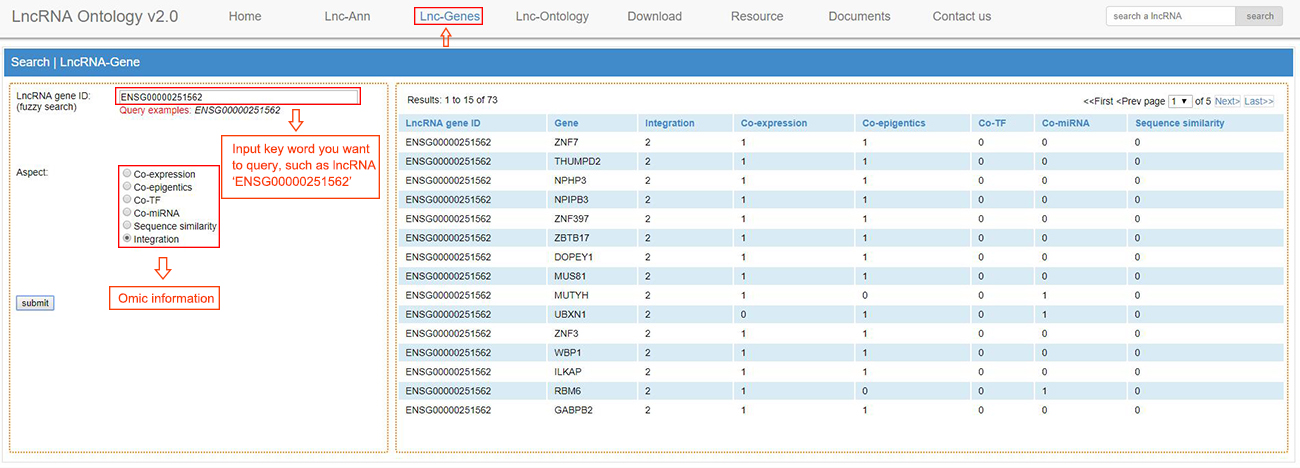Click the Co-expression column header
Image resolution: width=1300 pixels, height=468 pixels.
(774, 123)
